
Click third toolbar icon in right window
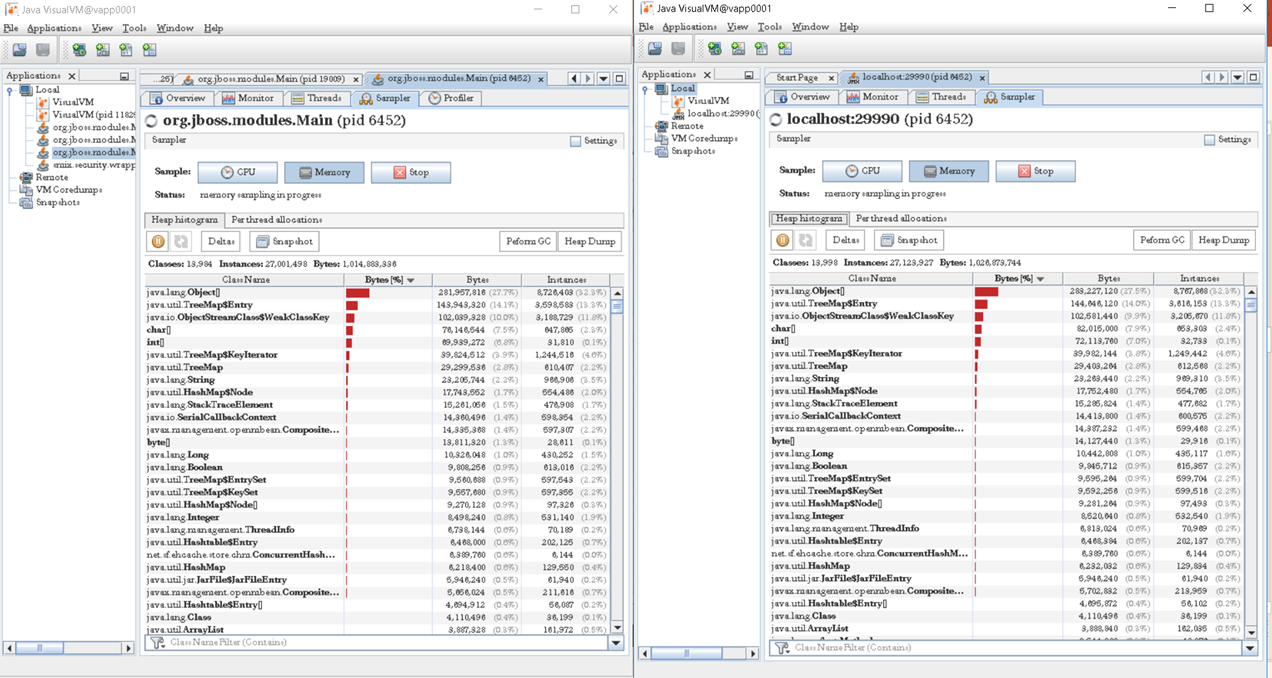(x=715, y=48)
